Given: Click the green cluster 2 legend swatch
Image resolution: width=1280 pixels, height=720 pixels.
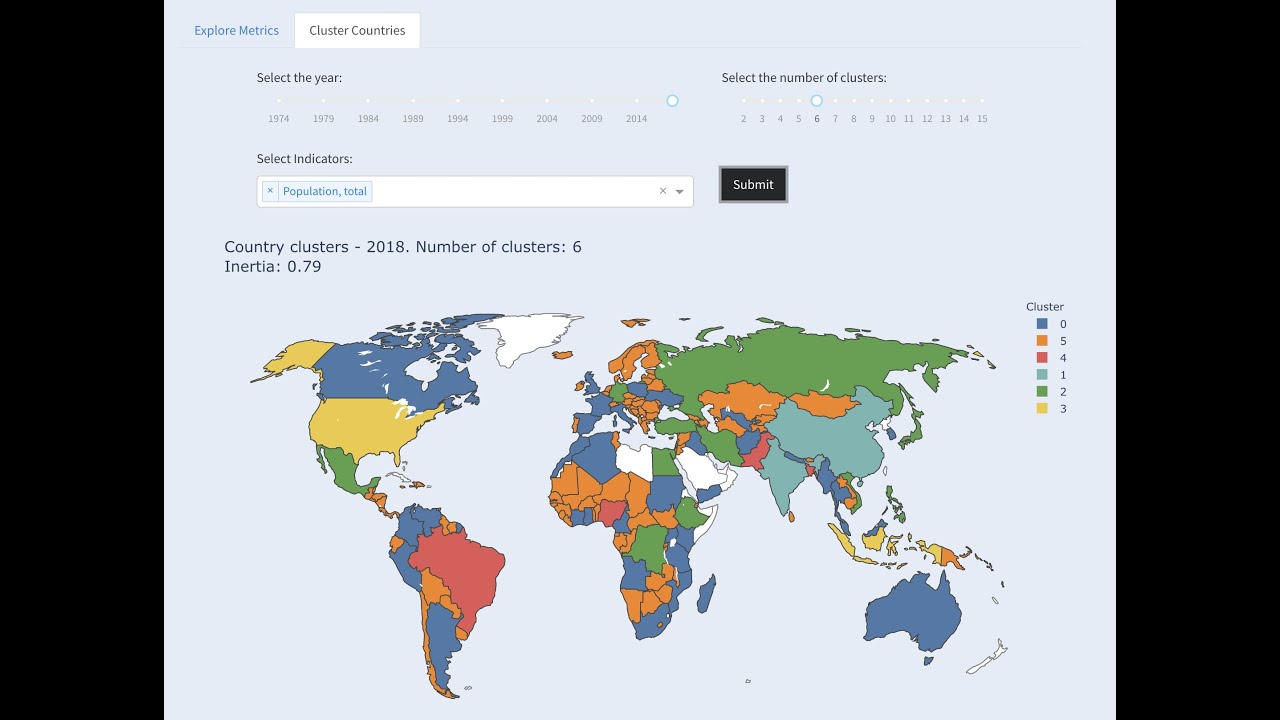Looking at the screenshot, I should 1042,392.
